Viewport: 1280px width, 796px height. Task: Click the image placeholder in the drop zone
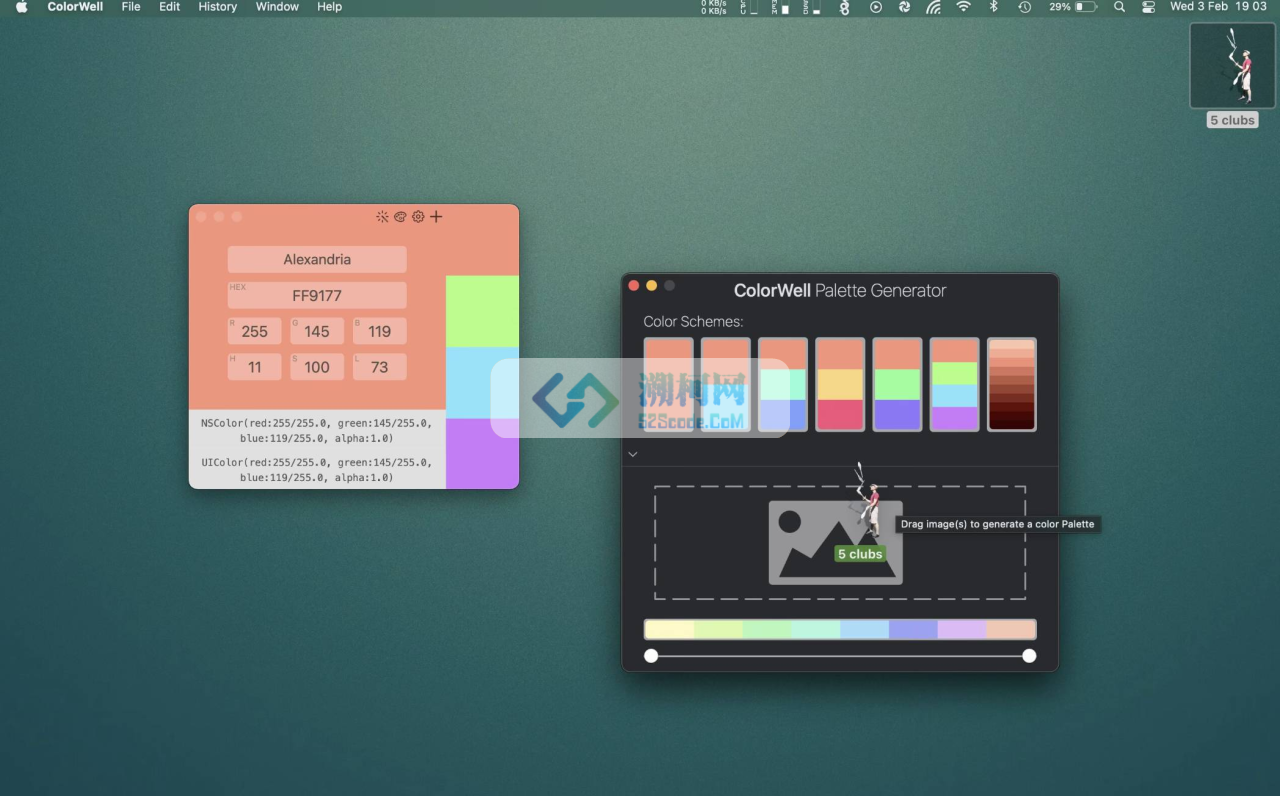835,542
